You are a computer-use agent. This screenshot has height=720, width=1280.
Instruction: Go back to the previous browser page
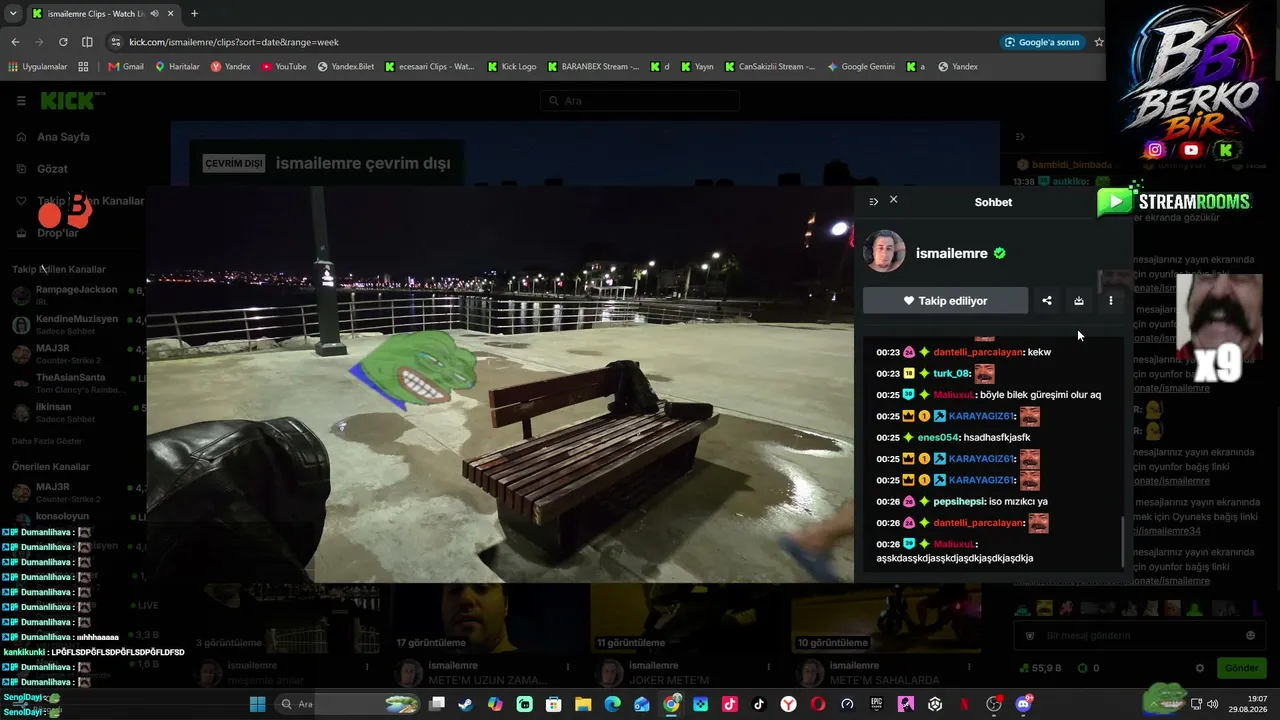click(x=15, y=42)
